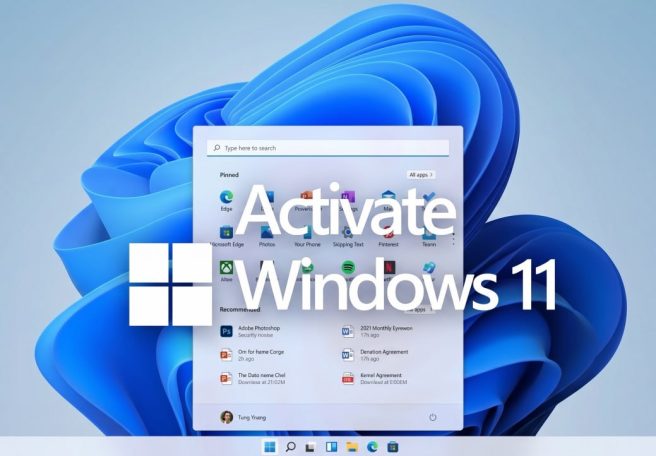Open the Microsoft Store pinned tile

click(226, 236)
